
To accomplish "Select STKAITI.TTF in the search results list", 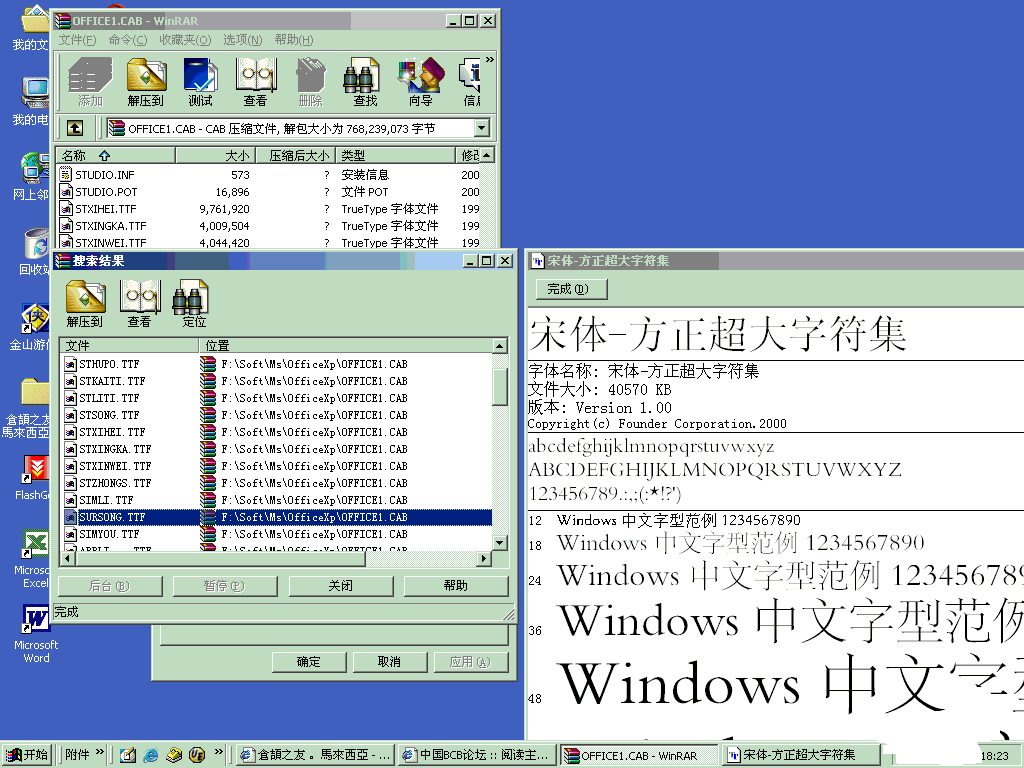I will (x=112, y=381).
